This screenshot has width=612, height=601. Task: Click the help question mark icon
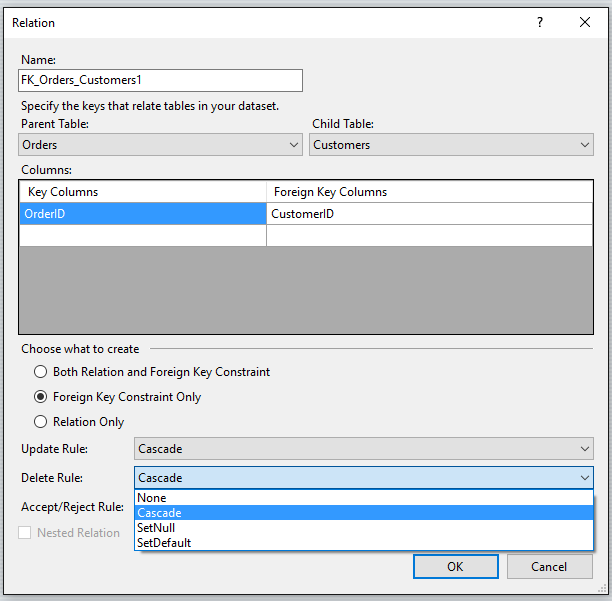click(x=540, y=22)
